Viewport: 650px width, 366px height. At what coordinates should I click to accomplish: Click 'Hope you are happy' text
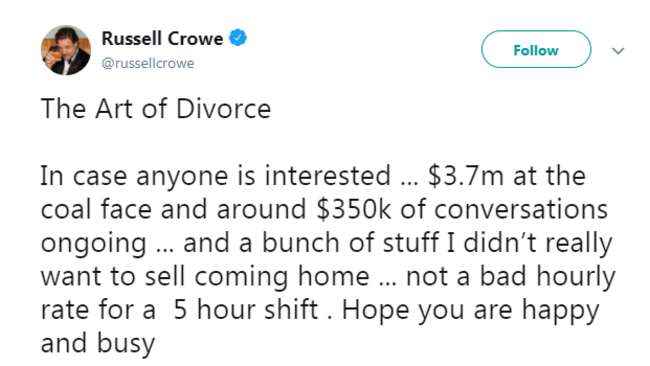pos(471,311)
